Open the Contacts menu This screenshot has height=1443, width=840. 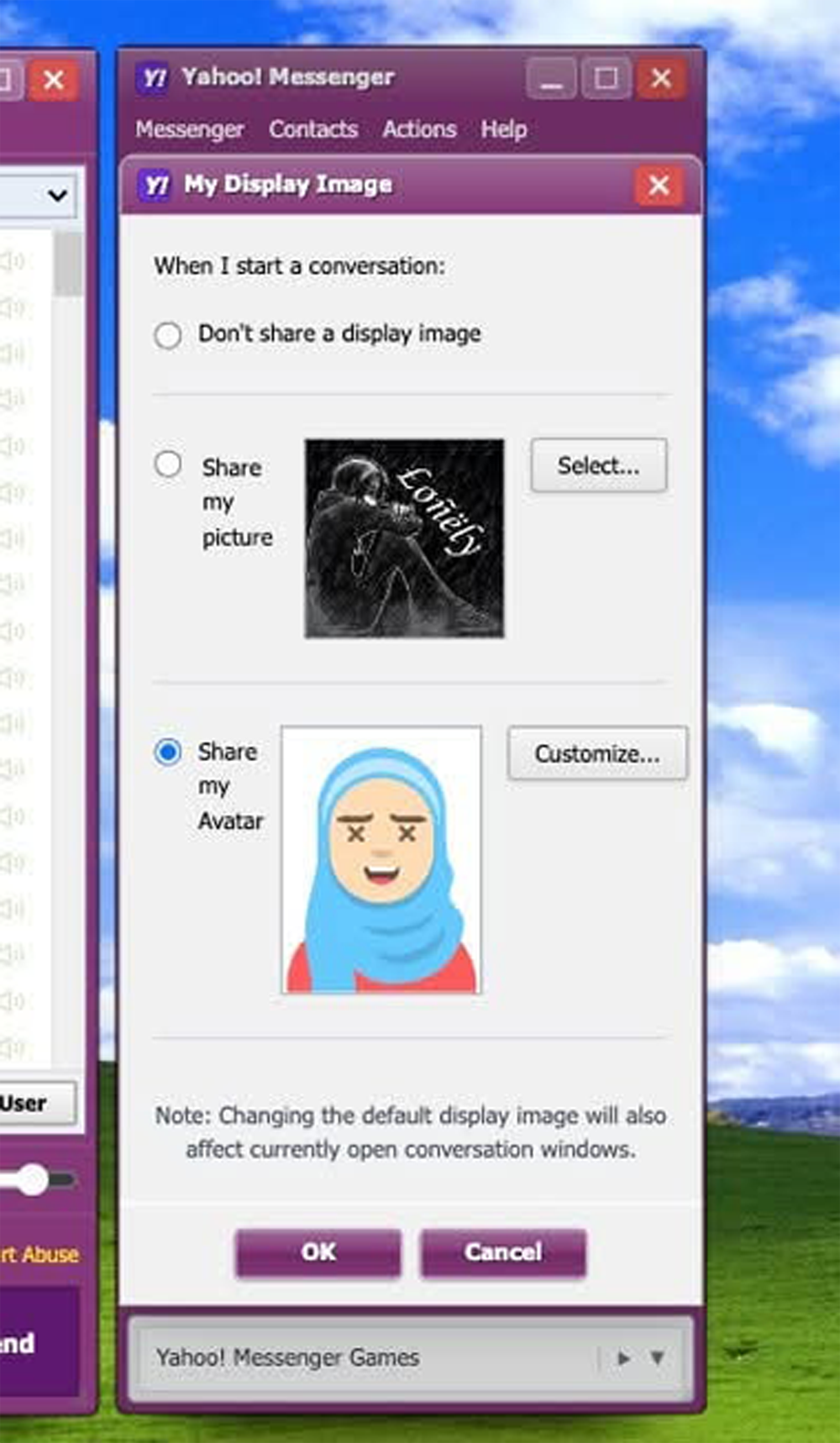(313, 129)
